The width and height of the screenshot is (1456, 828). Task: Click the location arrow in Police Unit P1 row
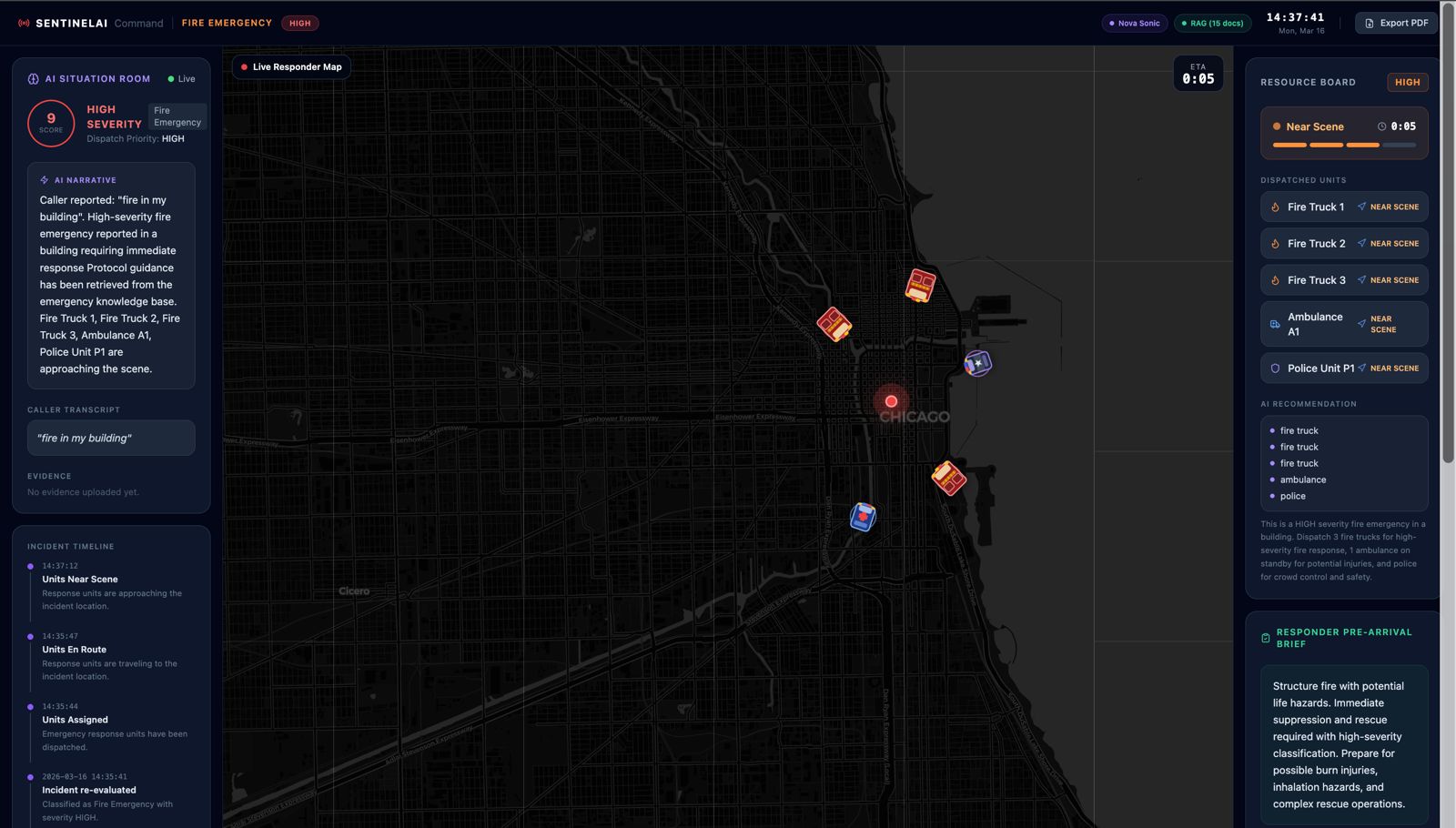(1361, 368)
